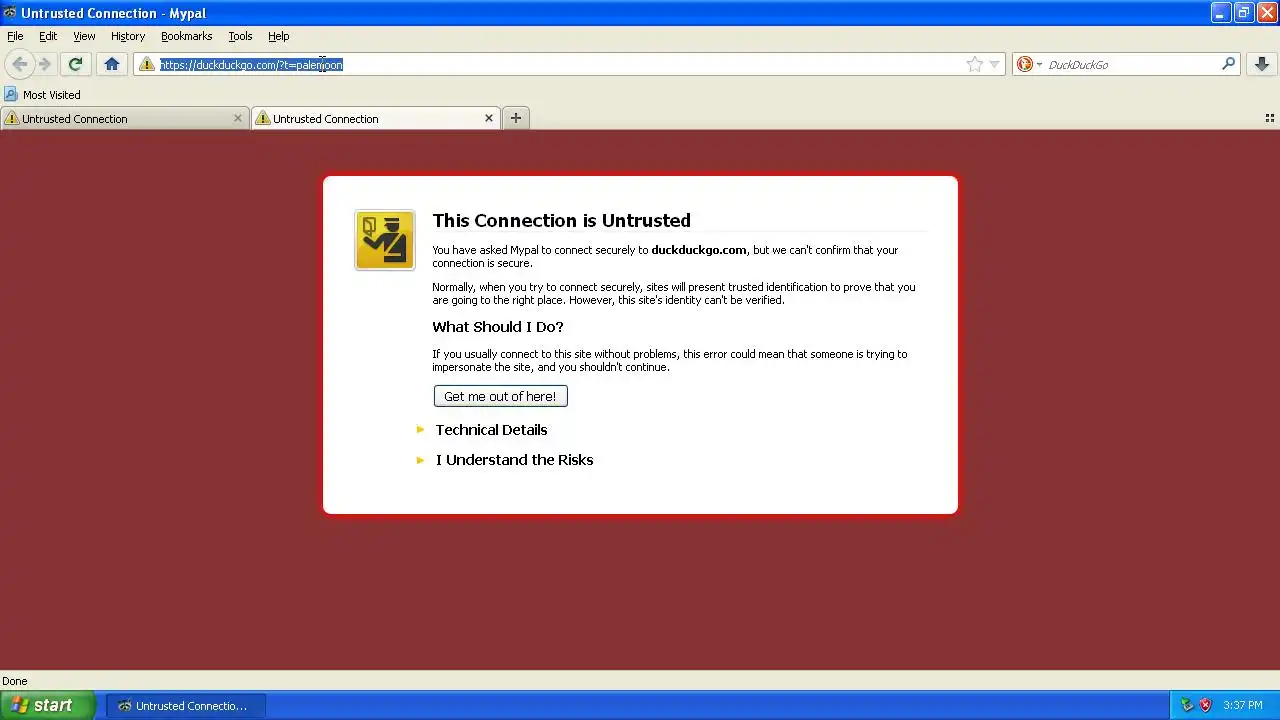
Task: Open the Edit menu
Action: (48, 36)
